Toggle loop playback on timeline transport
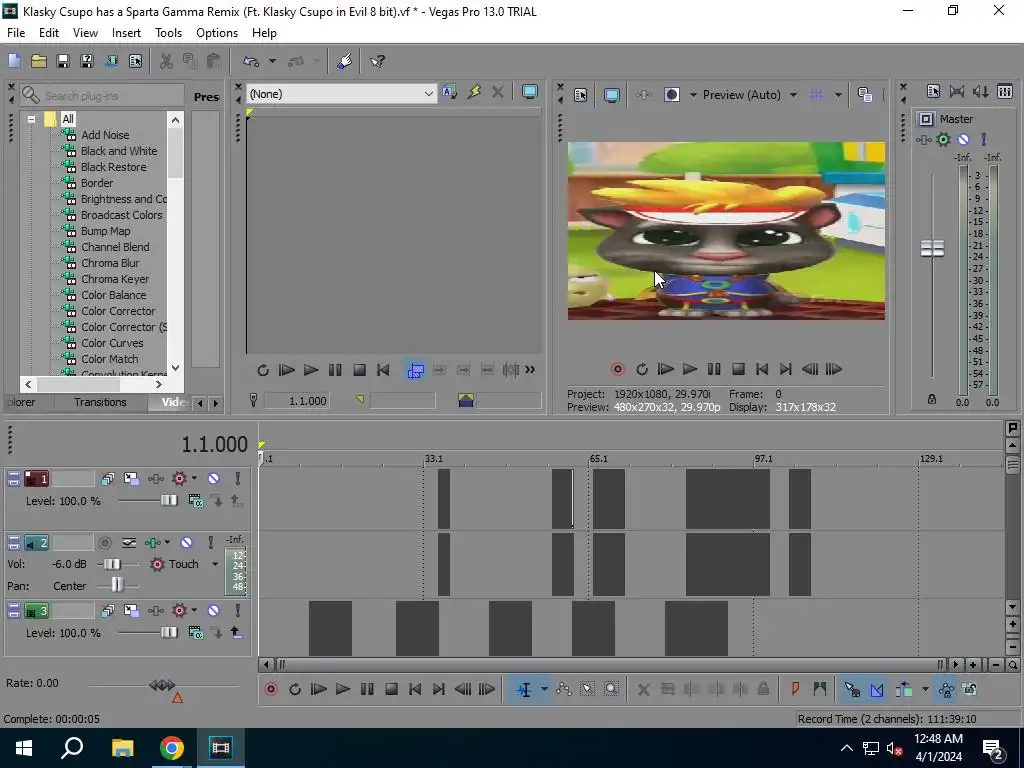 295,689
